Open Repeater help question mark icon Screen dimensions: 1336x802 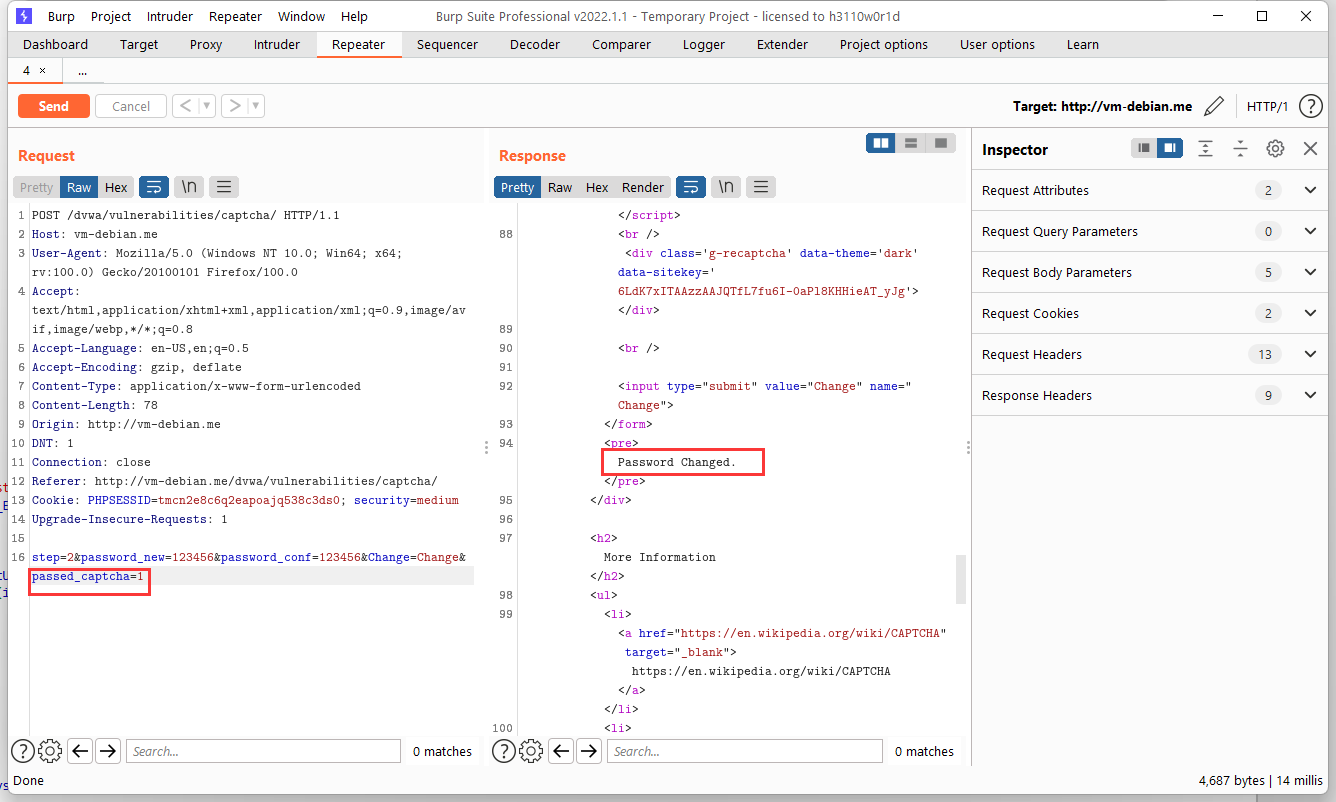[x=1310, y=106]
